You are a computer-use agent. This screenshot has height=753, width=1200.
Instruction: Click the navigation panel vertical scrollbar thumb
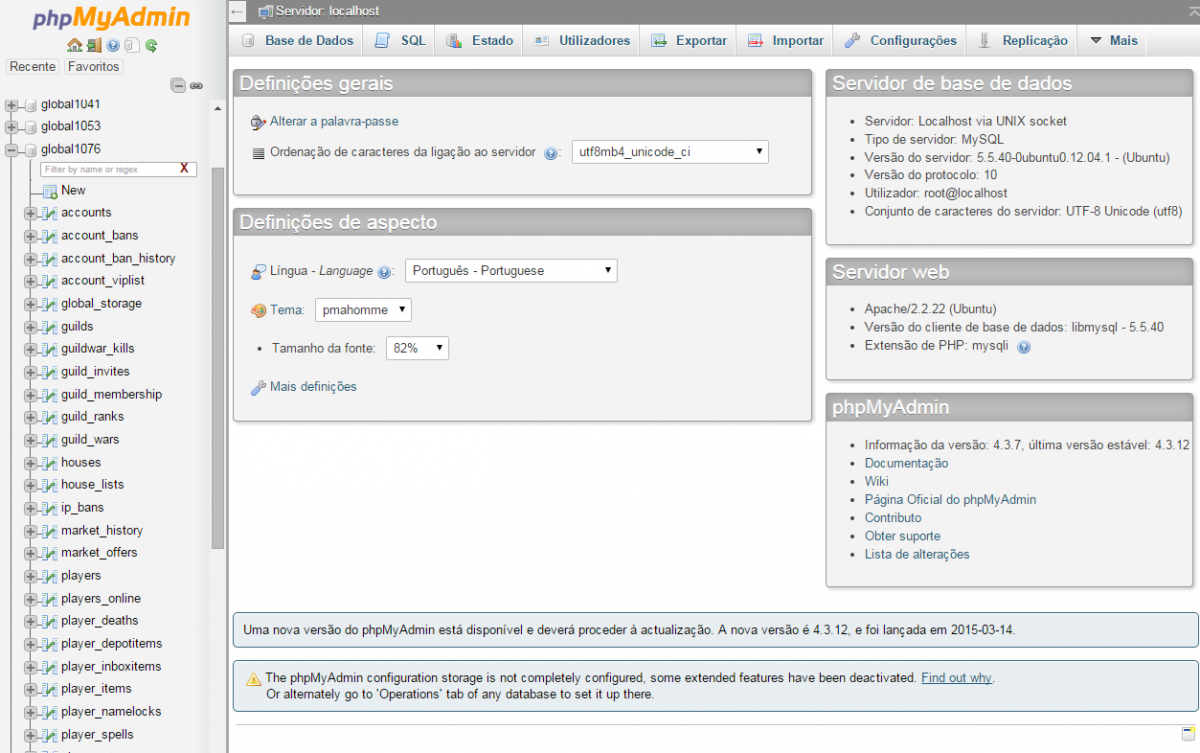217,358
